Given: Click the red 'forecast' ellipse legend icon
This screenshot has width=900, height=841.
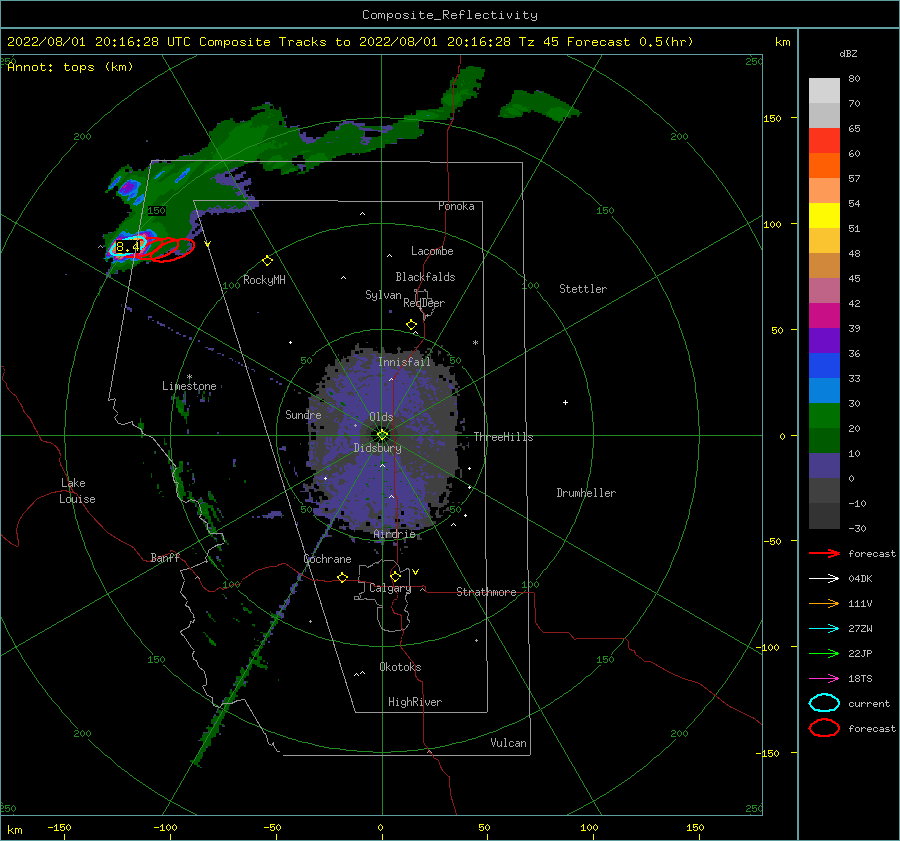Looking at the screenshot, I should 824,728.
